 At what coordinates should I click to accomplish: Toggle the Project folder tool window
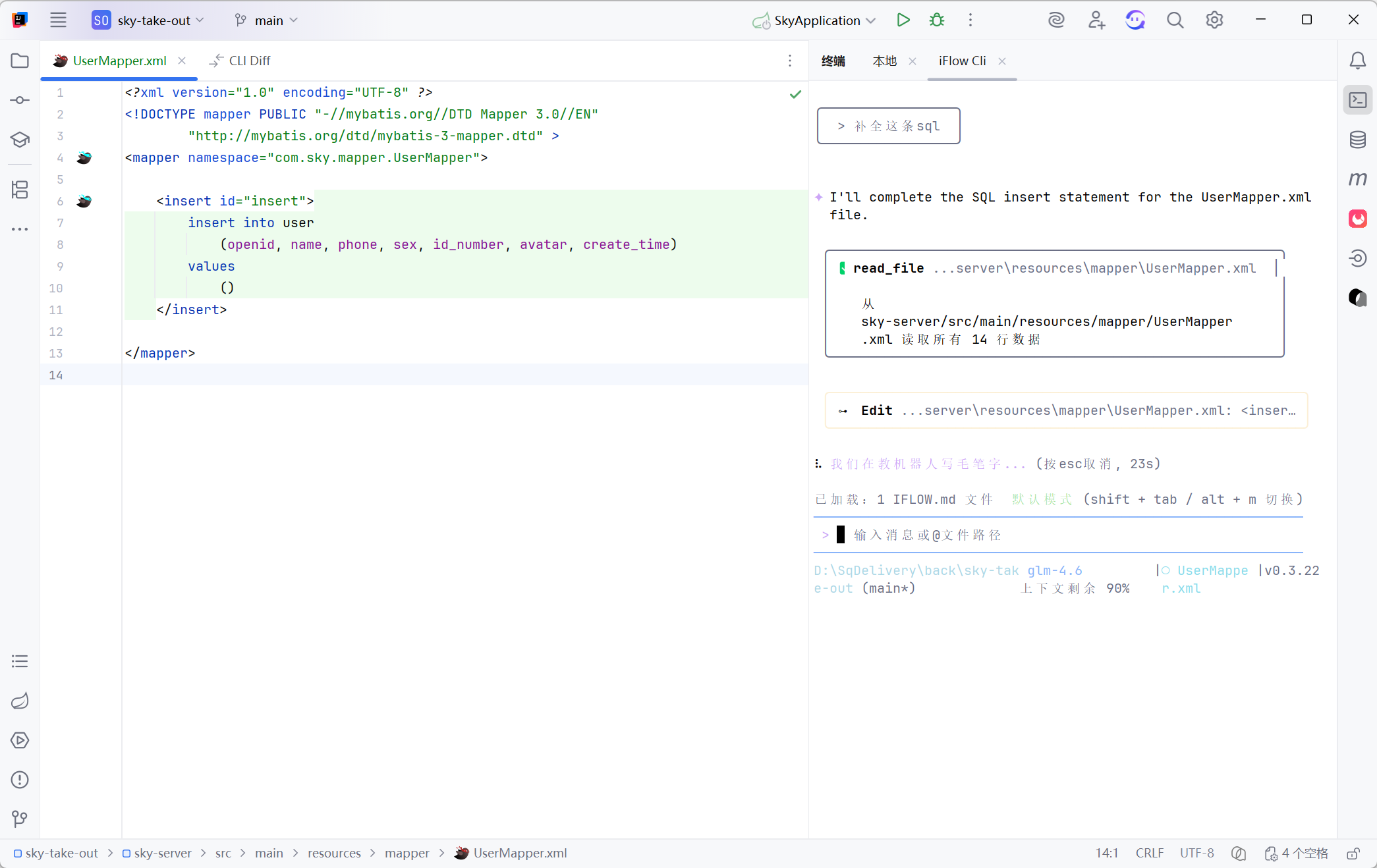click(x=20, y=61)
